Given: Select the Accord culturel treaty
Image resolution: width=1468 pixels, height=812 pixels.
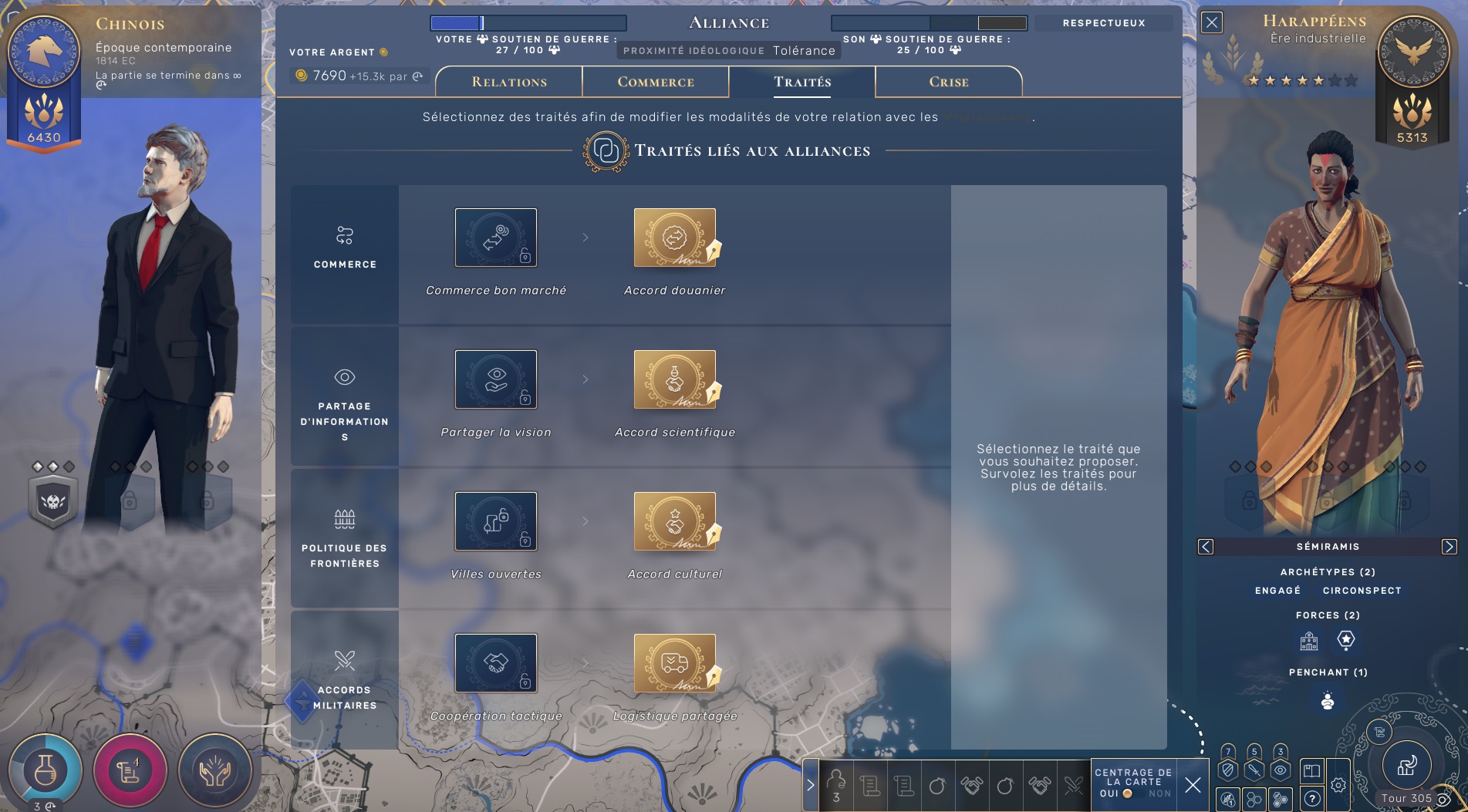Looking at the screenshot, I should [x=675, y=521].
